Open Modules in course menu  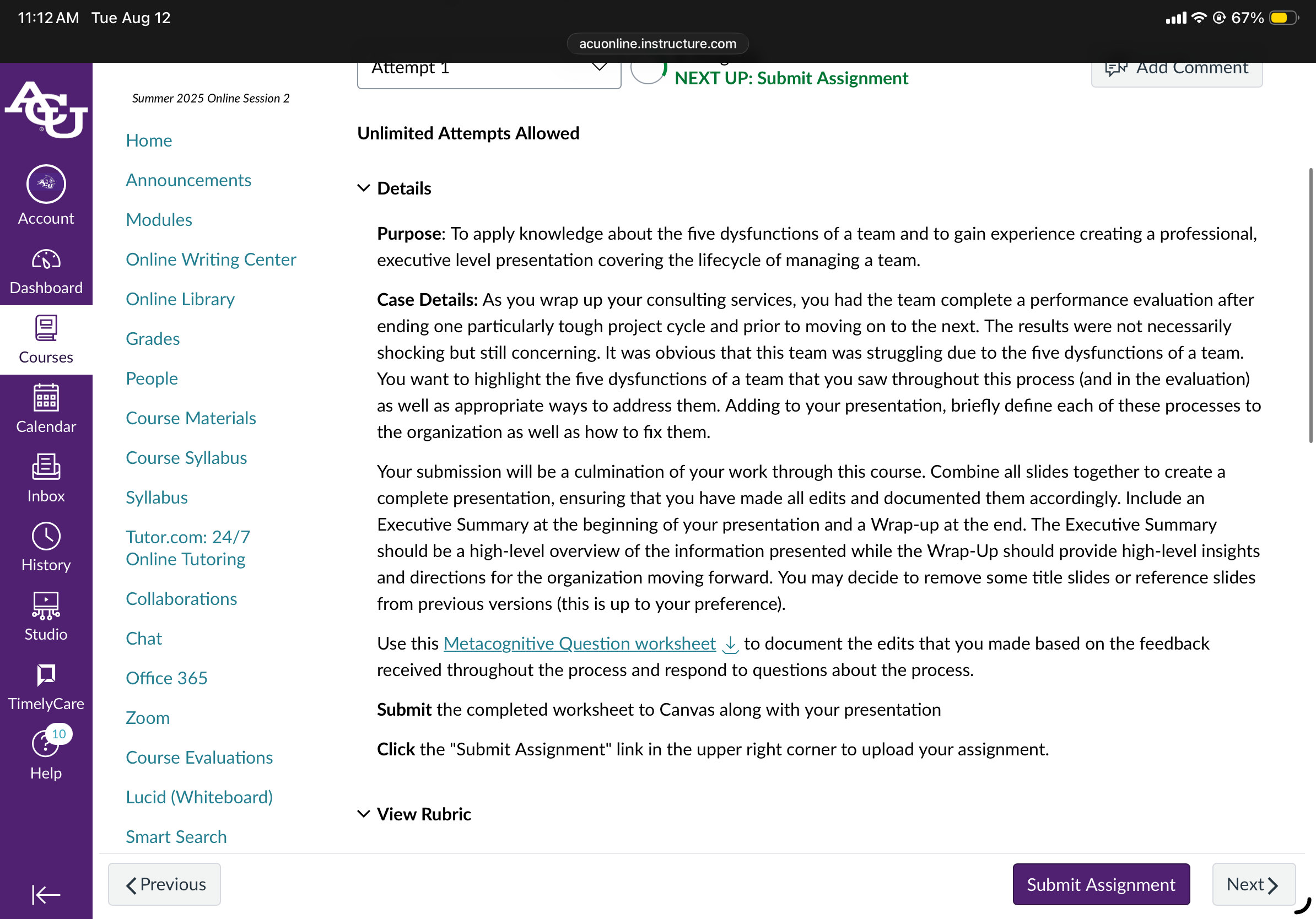pos(159,219)
